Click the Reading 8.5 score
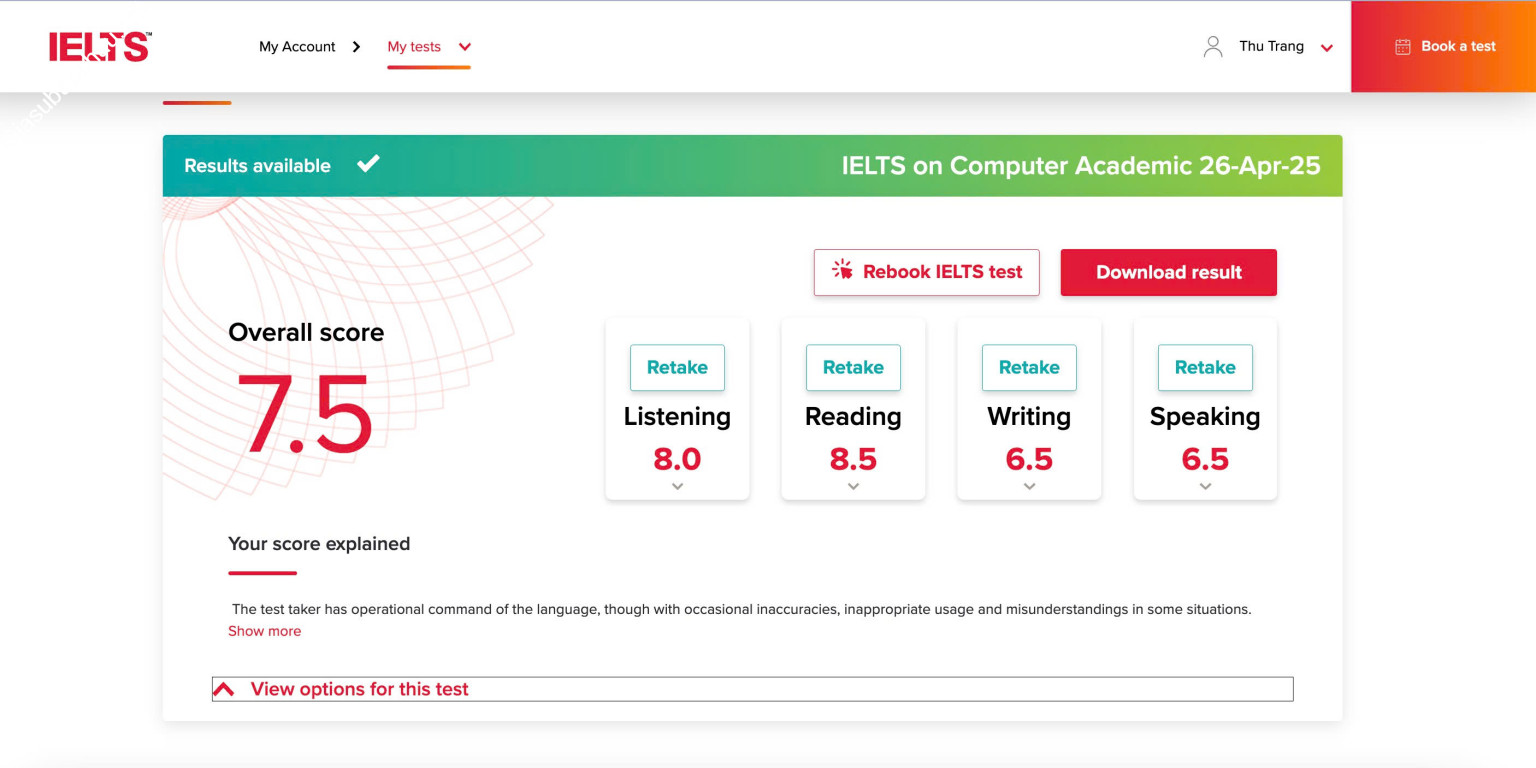The width and height of the screenshot is (1536, 768). (853, 459)
